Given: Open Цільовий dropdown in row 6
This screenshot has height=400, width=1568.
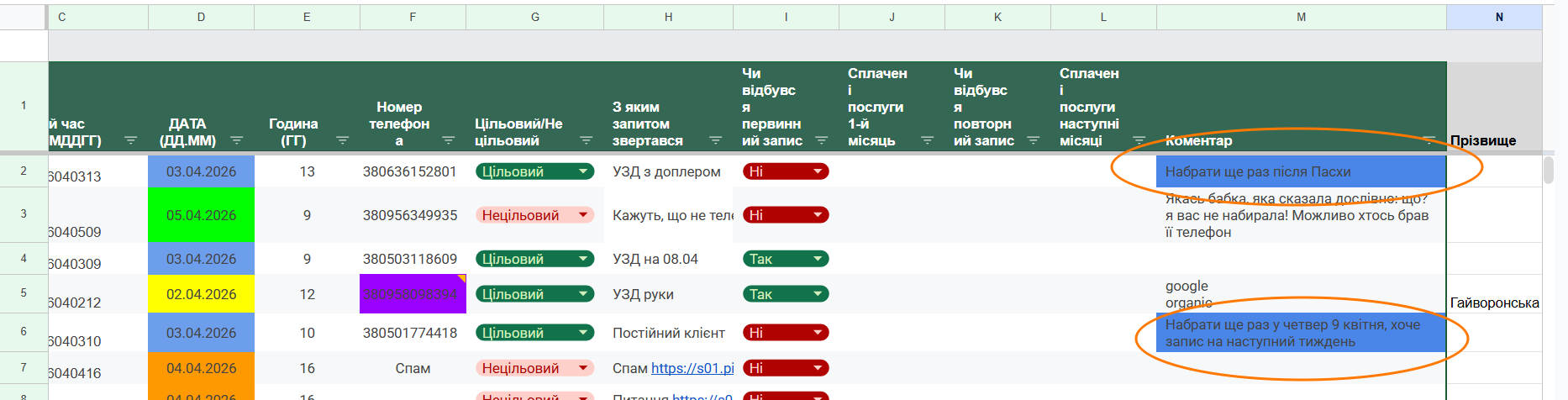Looking at the screenshot, I should (583, 333).
